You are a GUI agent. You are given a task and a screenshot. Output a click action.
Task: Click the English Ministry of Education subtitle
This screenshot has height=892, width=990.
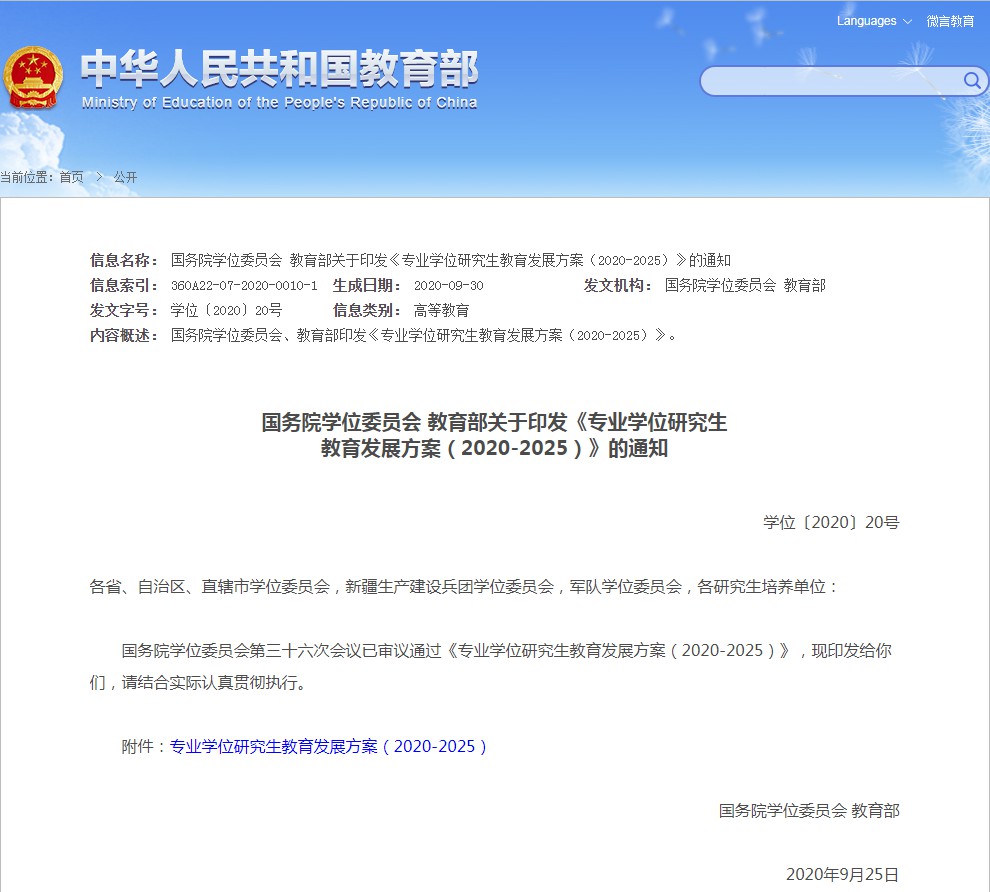(x=279, y=103)
